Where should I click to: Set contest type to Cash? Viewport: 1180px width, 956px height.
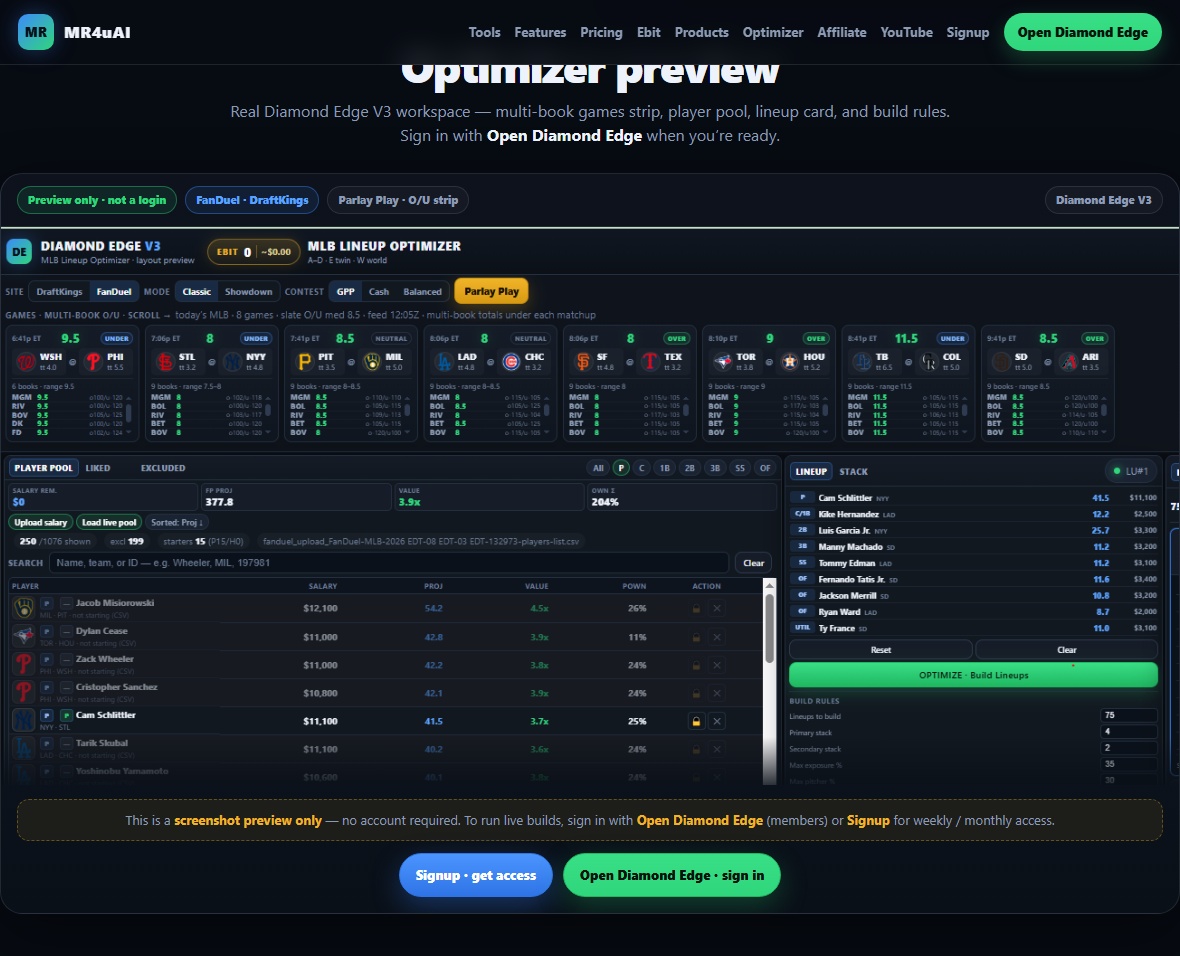tap(379, 292)
